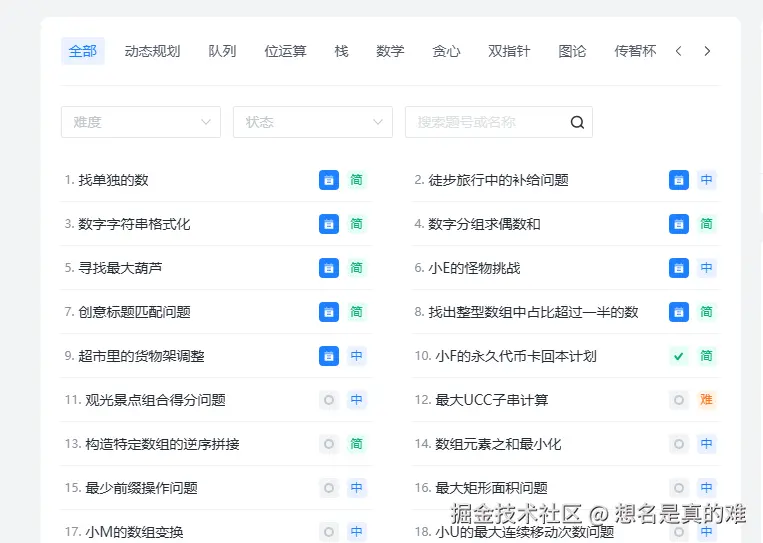This screenshot has height=543, width=763.
Task: Click blue calendar icon for 数字分组求偶数和
Action: pyautogui.click(x=679, y=224)
